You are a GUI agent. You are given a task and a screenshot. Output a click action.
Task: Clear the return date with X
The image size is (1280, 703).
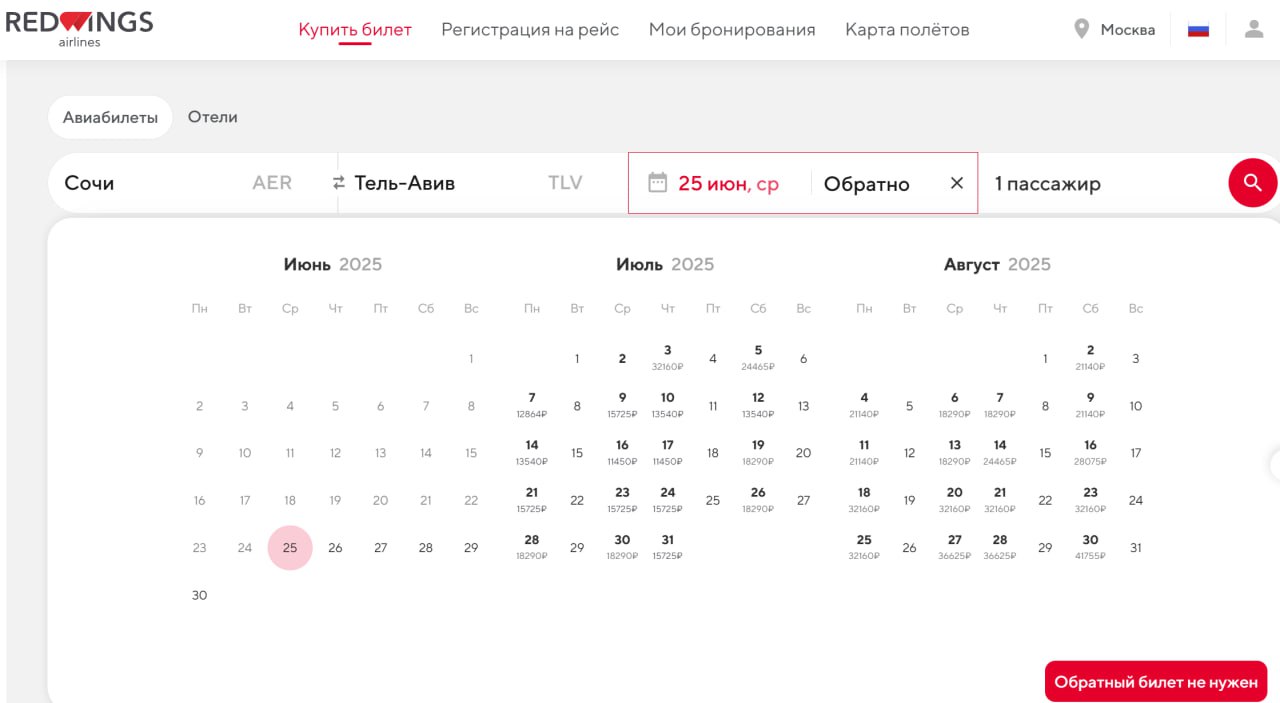[x=956, y=183]
